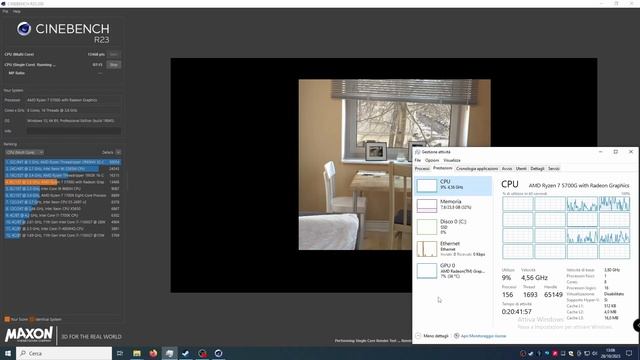Open Cinebench Help menu
Viewport: 640px width, 360px height.
tap(17, 11)
